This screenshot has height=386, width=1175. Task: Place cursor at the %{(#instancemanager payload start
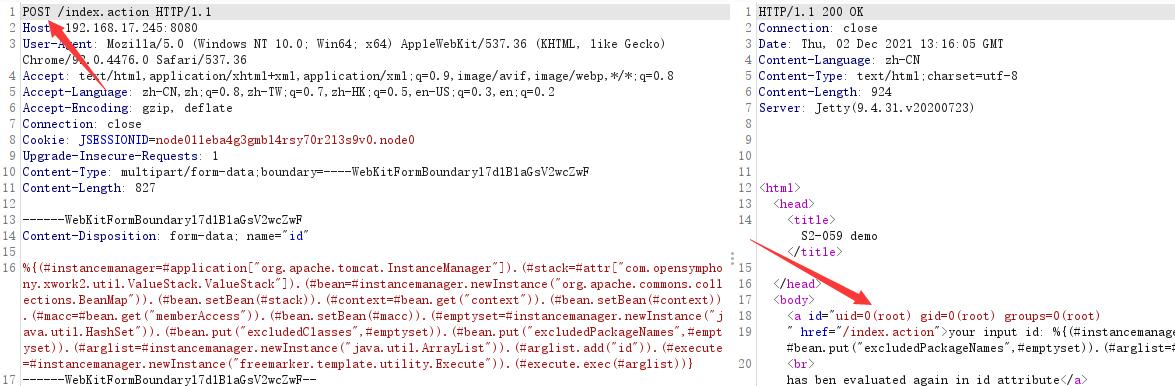[x=24, y=268]
